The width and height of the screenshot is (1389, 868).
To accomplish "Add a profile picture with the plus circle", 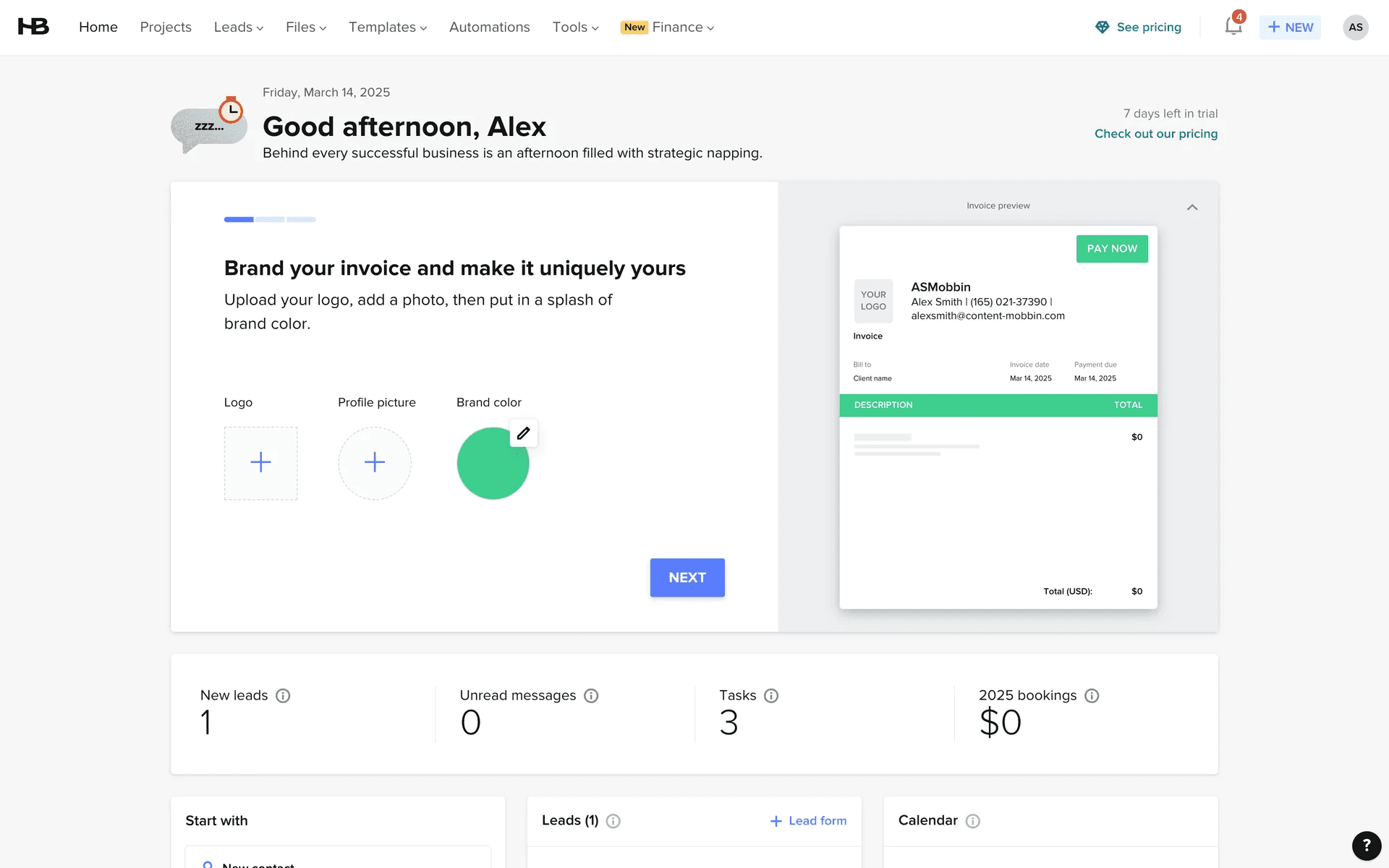I will tap(374, 463).
